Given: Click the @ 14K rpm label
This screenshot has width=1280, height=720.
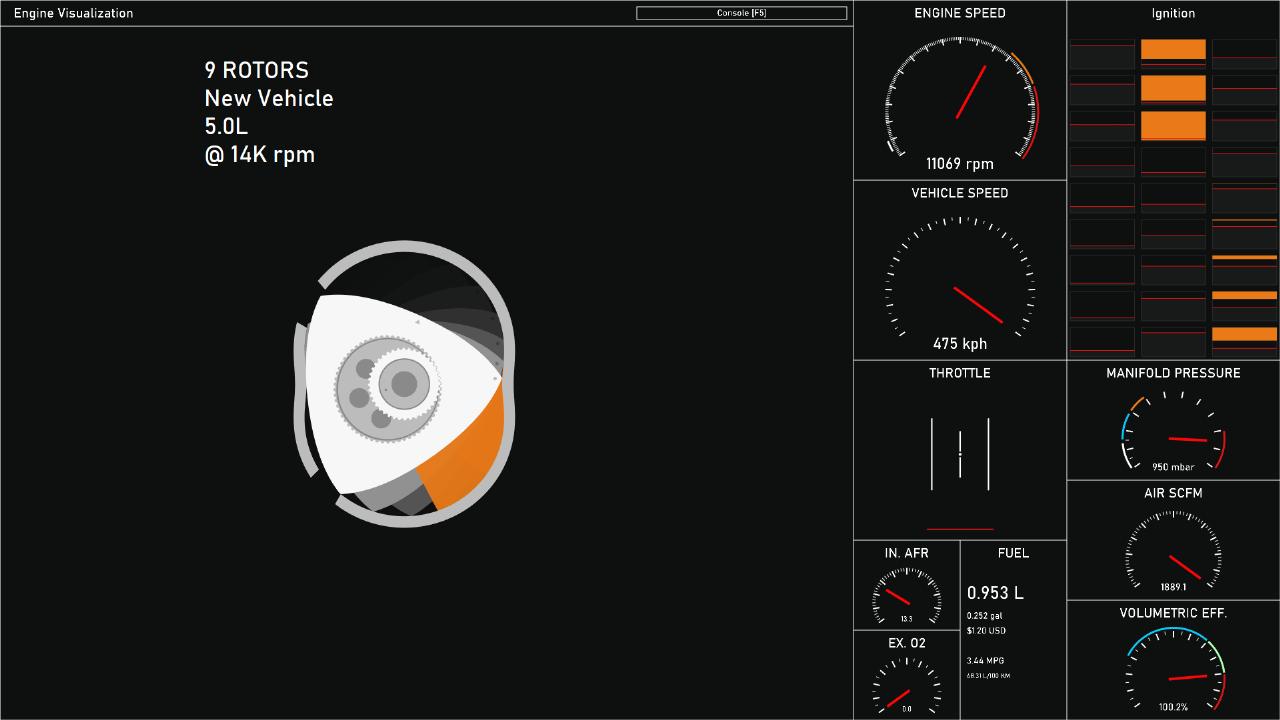Looking at the screenshot, I should [260, 155].
